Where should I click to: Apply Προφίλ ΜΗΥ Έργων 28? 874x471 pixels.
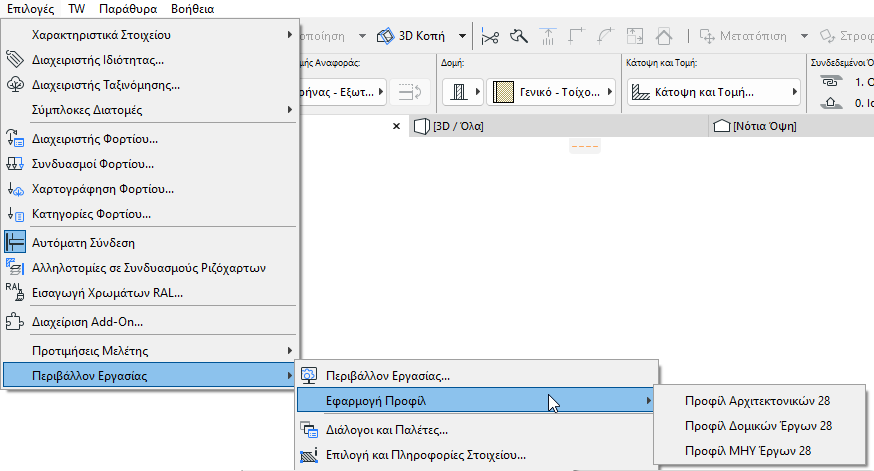pos(758,451)
